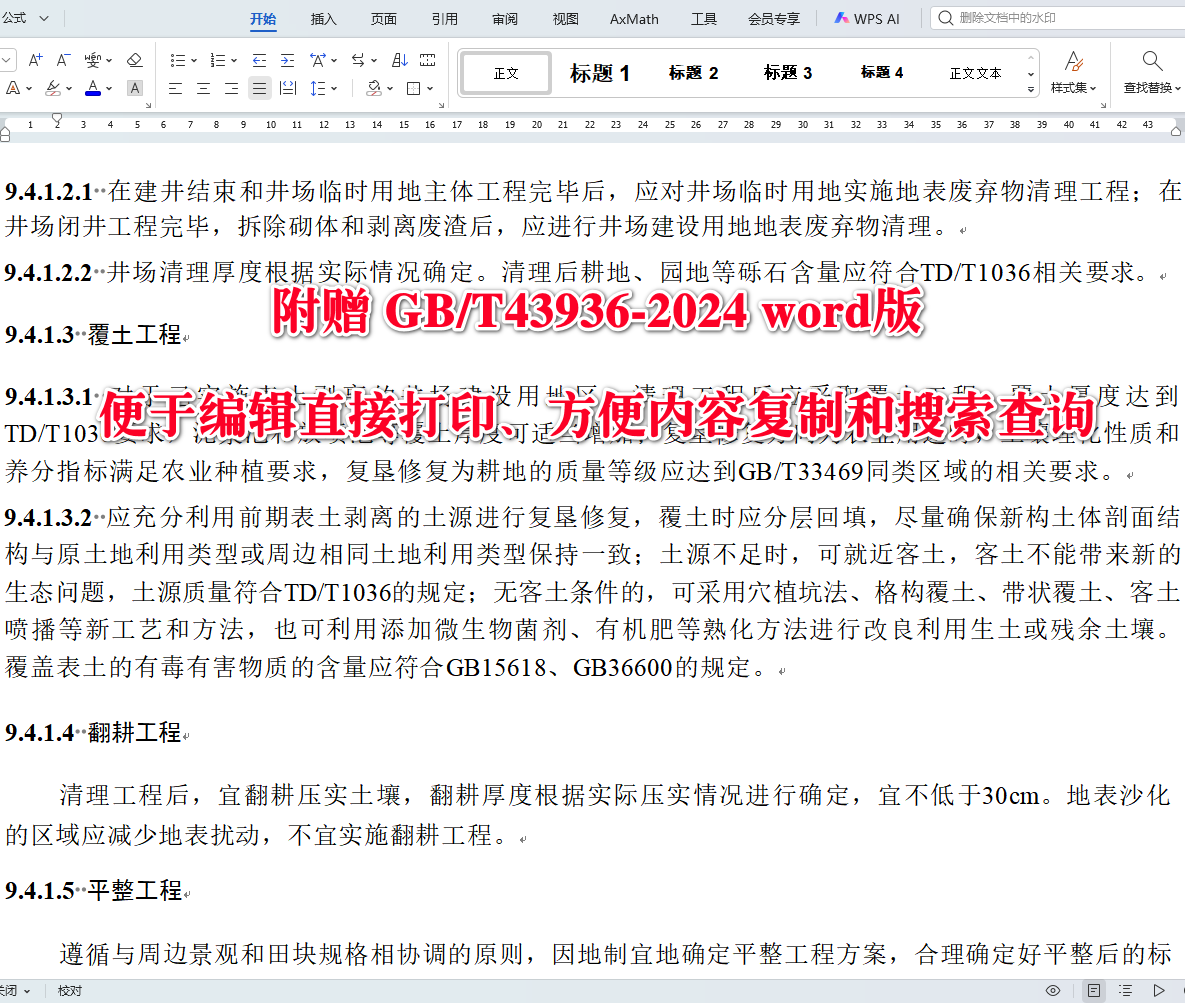
Task: Open 样式集 style set tool
Action: (1074, 74)
